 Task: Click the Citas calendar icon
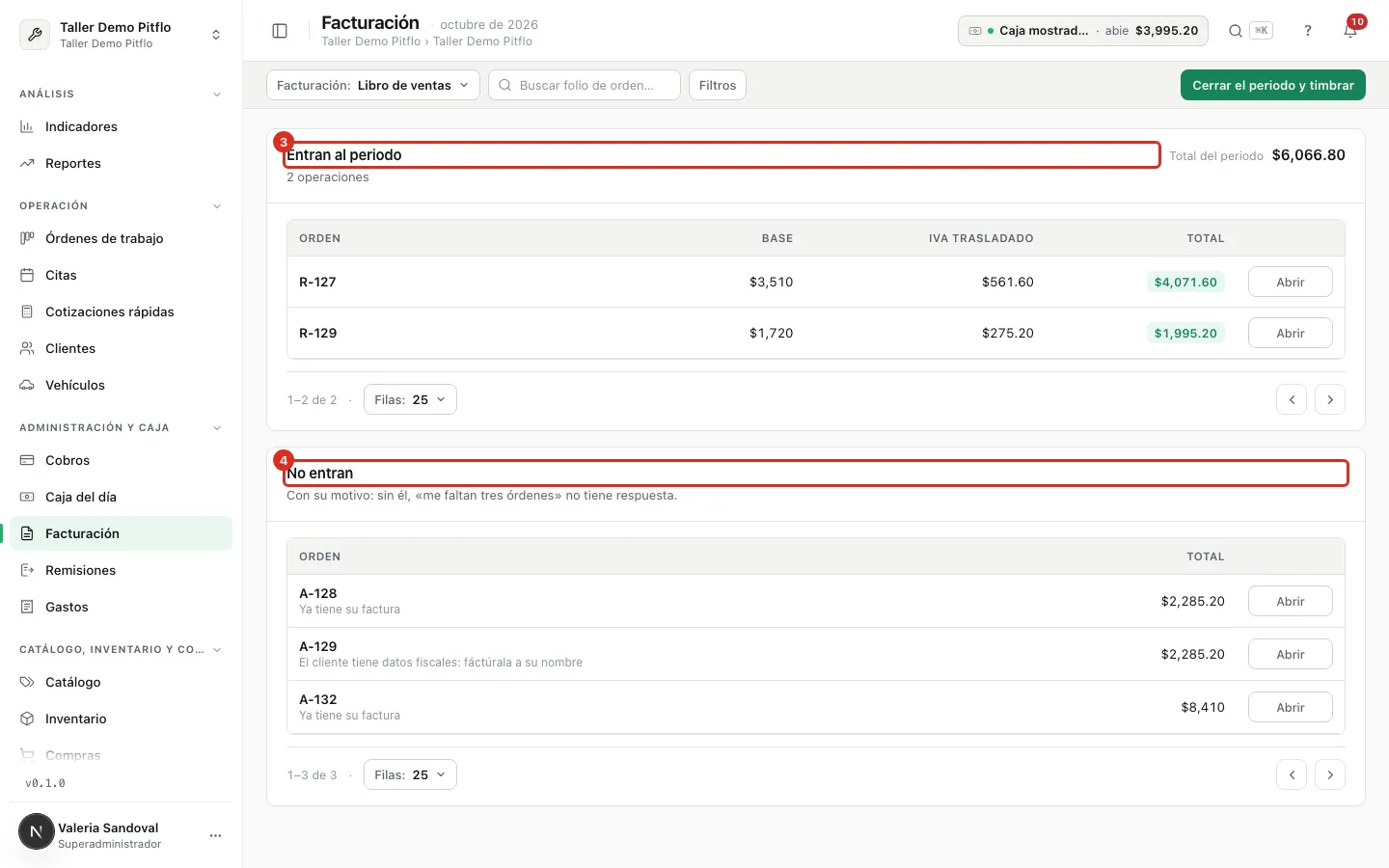27,275
